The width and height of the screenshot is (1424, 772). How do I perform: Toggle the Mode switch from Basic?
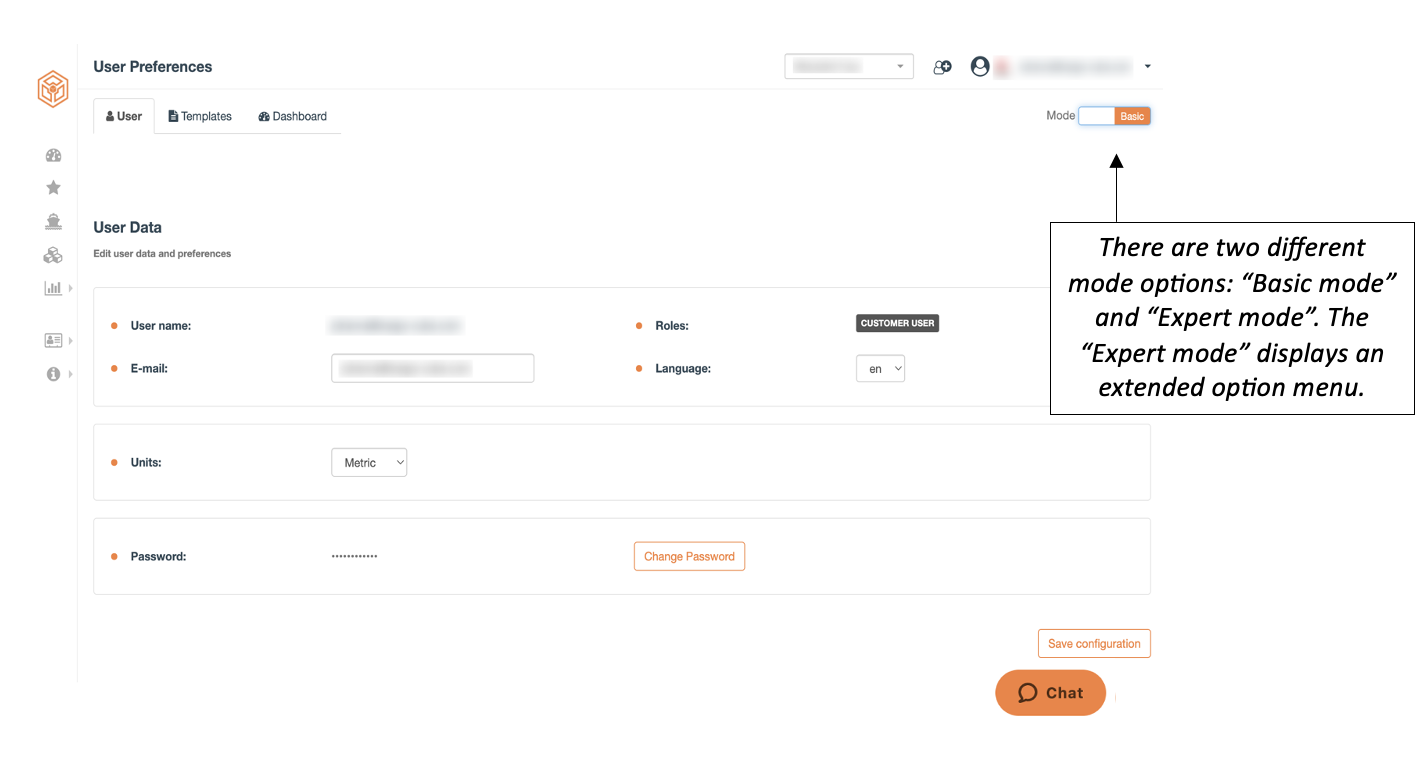[x=1114, y=116]
